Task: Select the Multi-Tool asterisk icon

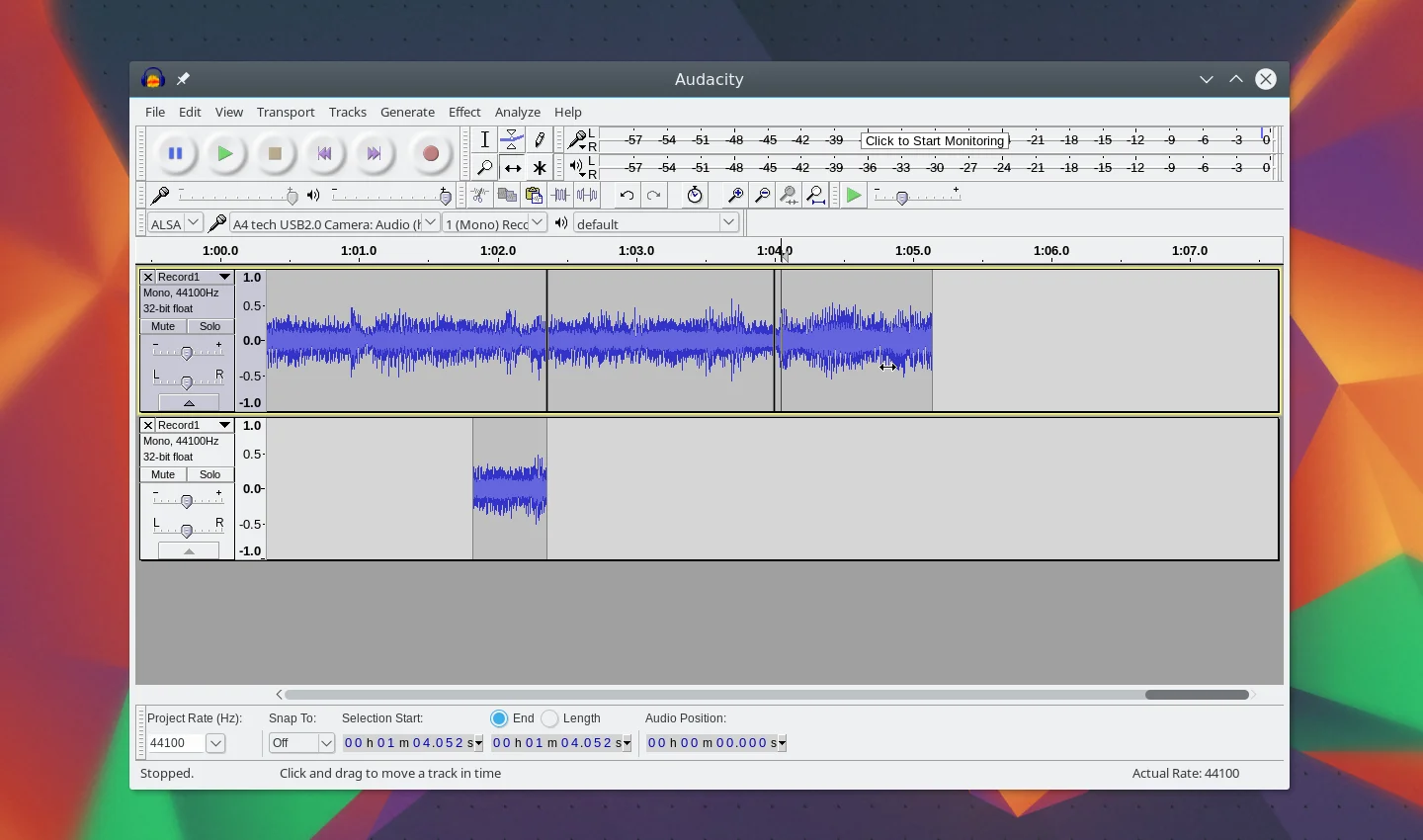Action: [x=540, y=168]
